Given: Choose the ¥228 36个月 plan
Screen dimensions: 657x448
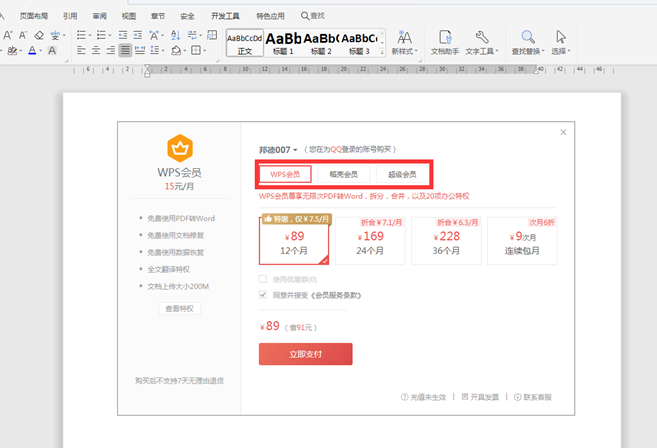Looking at the screenshot, I should [446, 241].
